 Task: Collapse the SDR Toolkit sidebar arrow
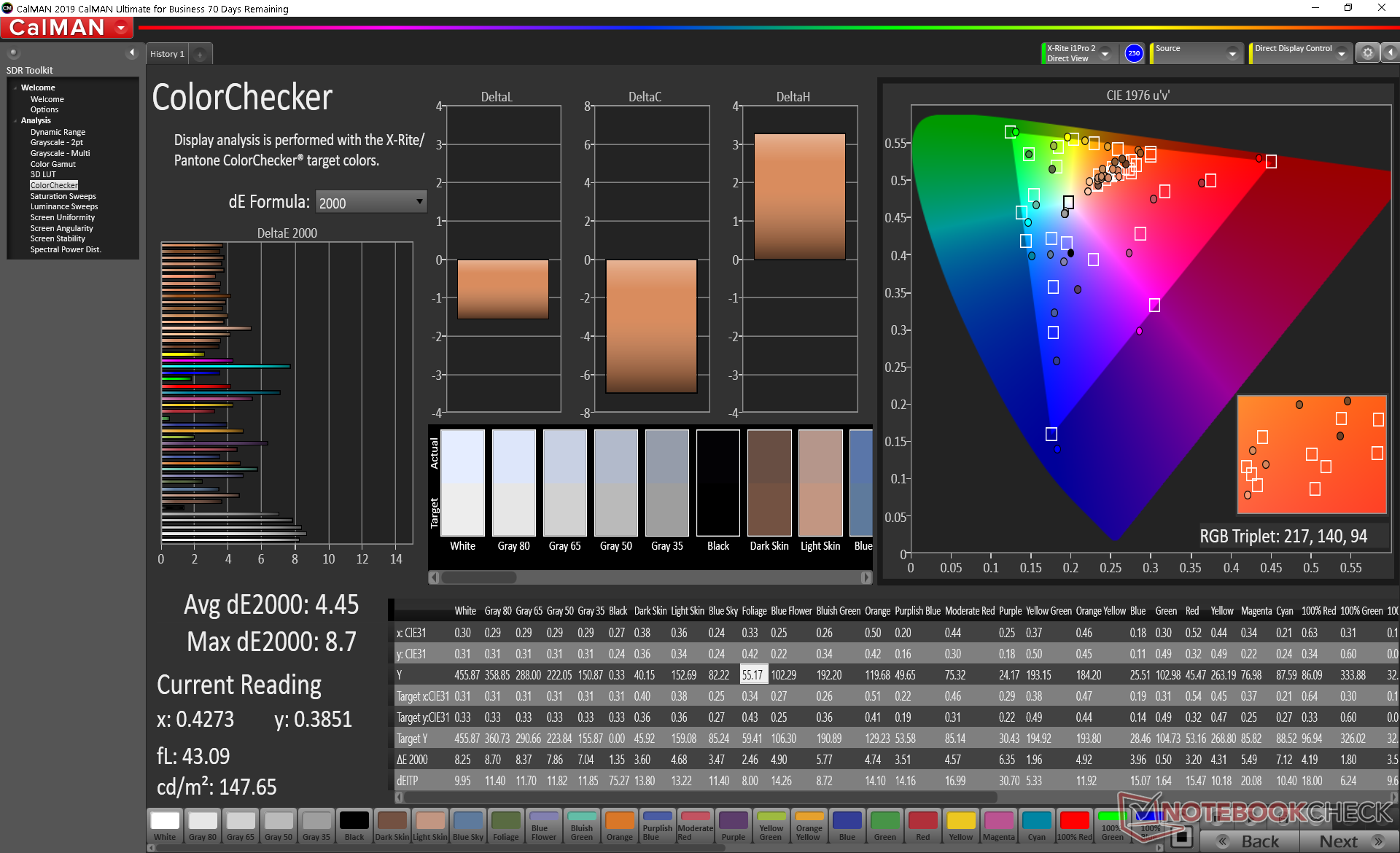pos(131,53)
